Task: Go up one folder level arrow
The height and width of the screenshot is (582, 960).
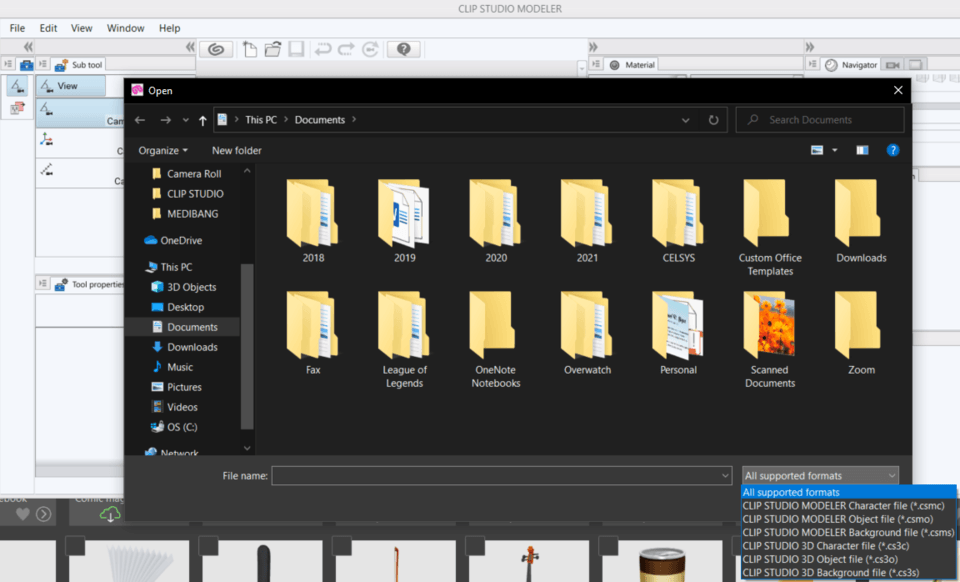Action: click(x=203, y=121)
